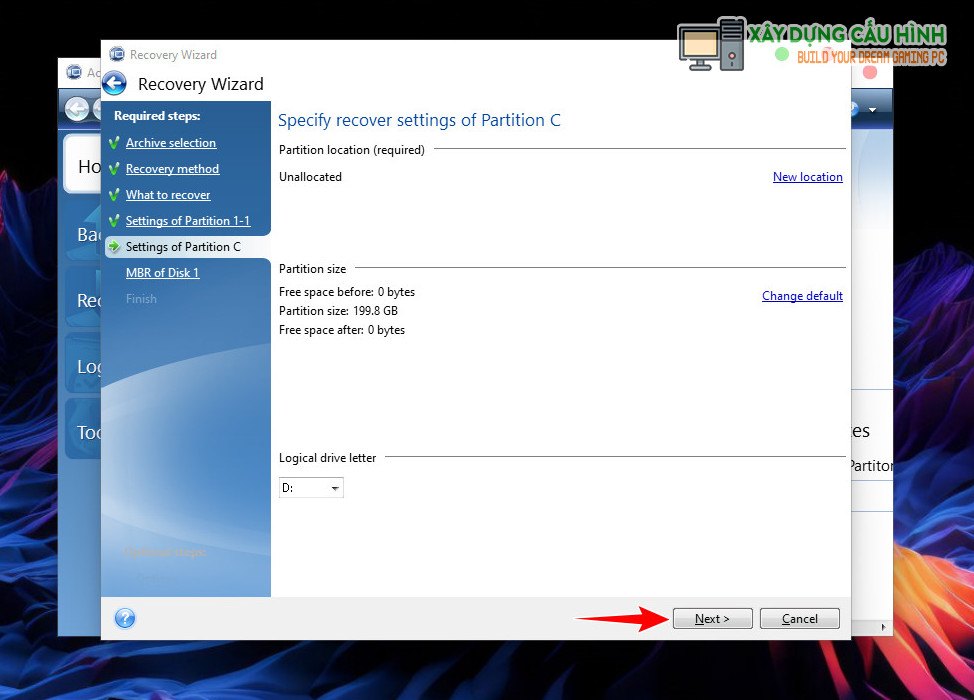974x700 pixels.
Task: Return to Settings of Partition 1-1
Action: pos(187,221)
